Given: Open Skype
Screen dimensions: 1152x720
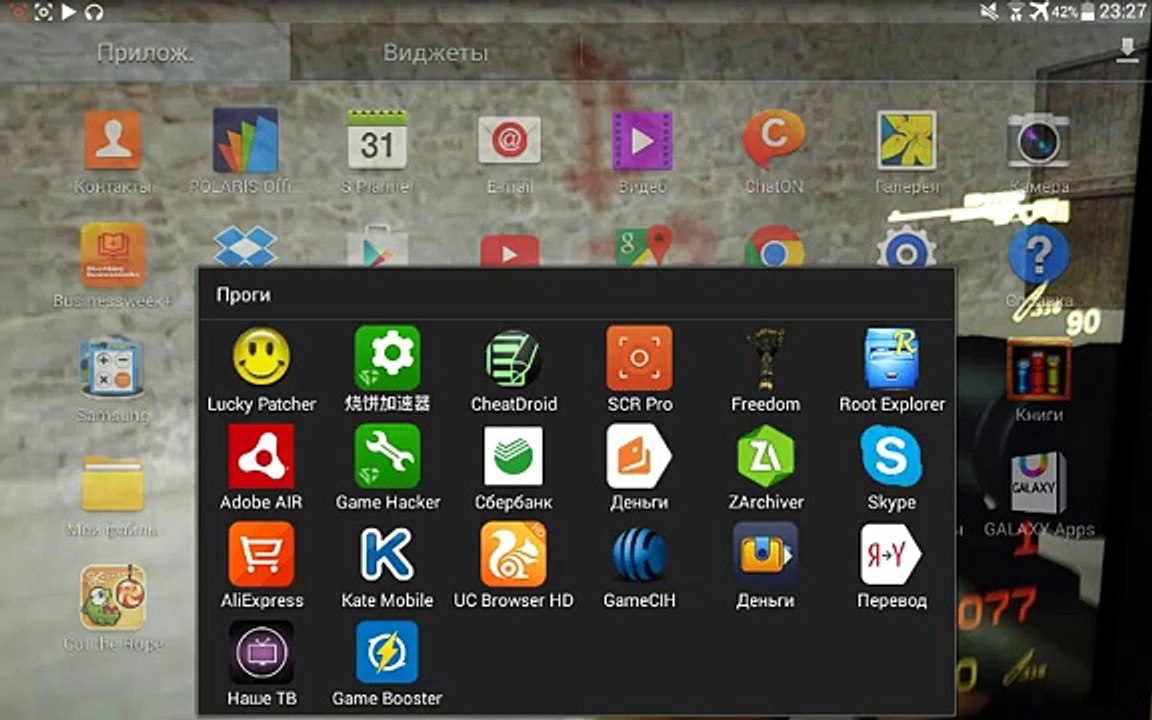Looking at the screenshot, I should click(x=891, y=456).
